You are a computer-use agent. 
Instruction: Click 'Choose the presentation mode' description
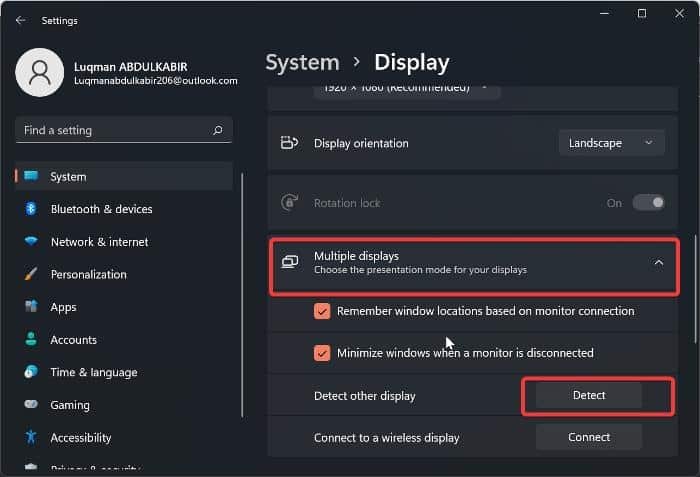tap(420, 270)
